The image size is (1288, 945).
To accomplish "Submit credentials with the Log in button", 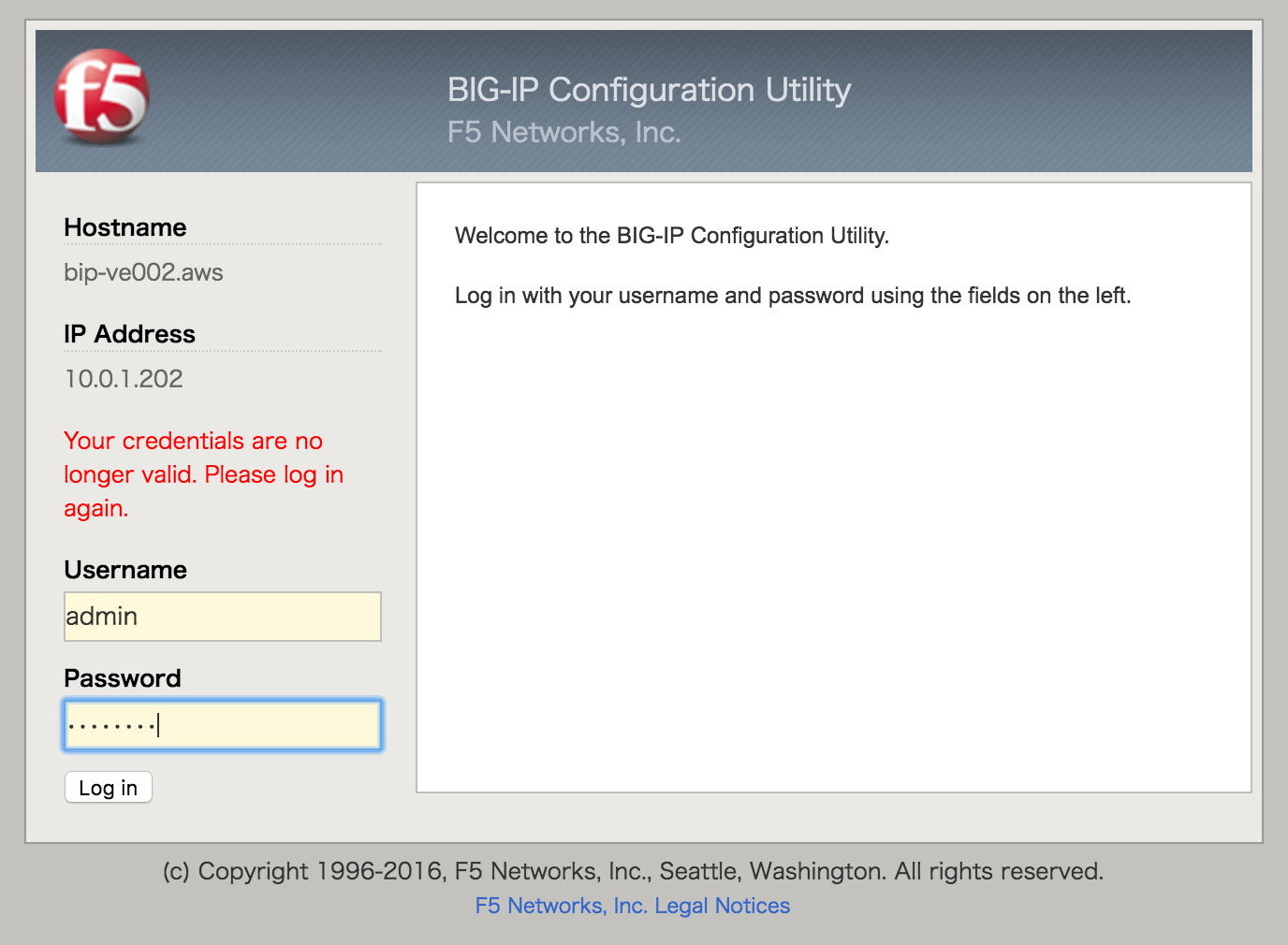I will (109, 788).
